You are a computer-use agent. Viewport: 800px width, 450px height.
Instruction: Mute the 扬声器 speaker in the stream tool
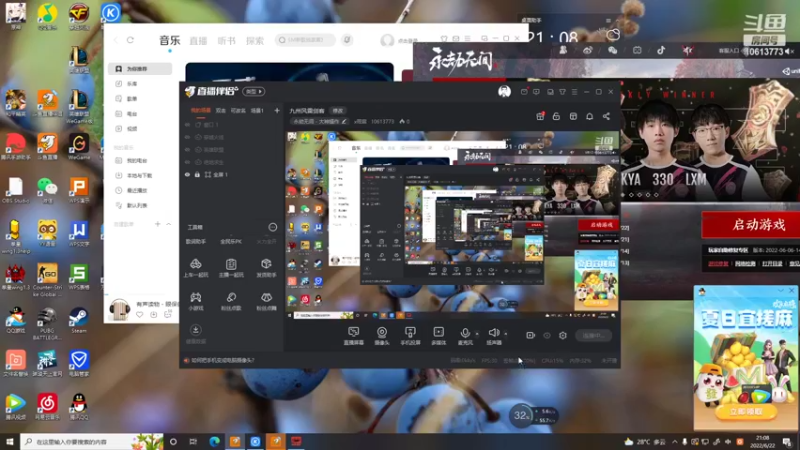point(493,333)
